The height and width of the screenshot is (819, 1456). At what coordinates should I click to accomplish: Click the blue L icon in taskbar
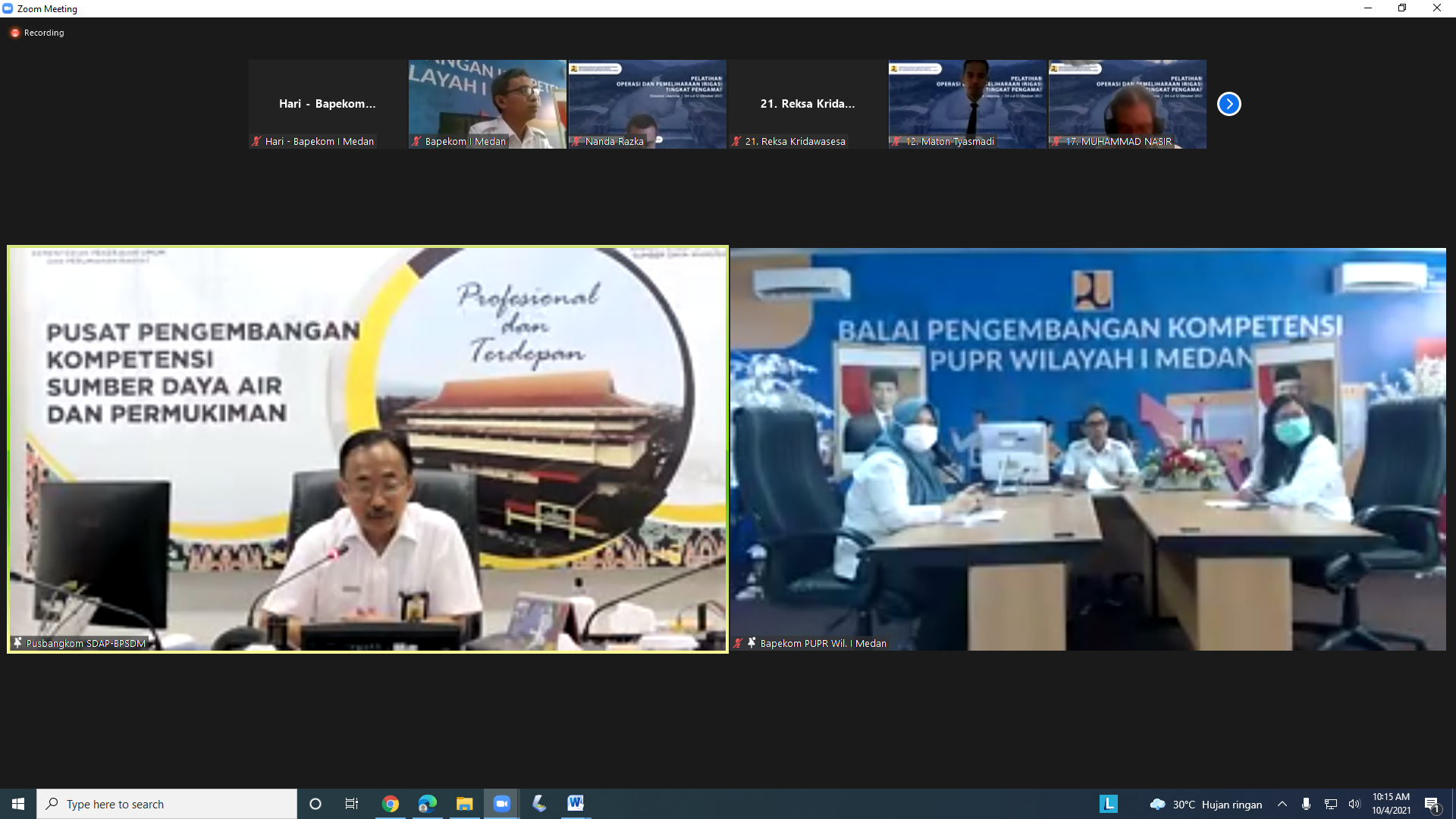[1109, 804]
